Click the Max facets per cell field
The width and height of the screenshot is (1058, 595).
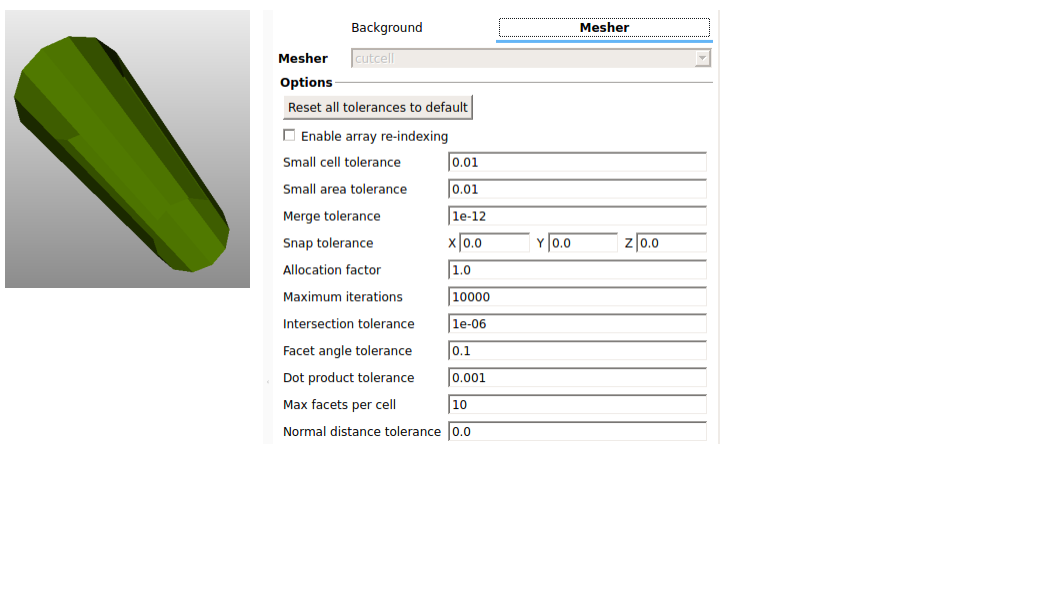(x=577, y=405)
